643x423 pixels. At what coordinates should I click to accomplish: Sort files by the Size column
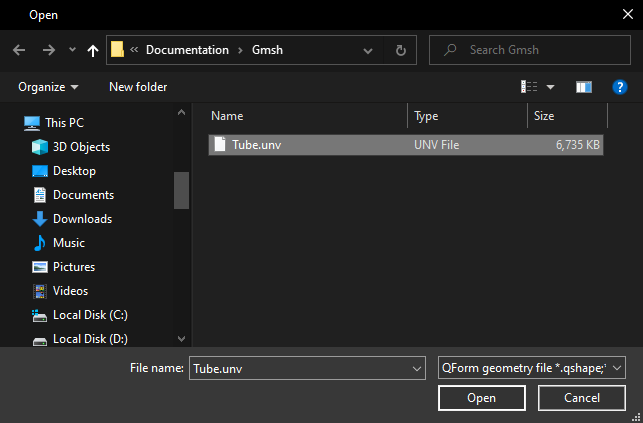(x=565, y=116)
